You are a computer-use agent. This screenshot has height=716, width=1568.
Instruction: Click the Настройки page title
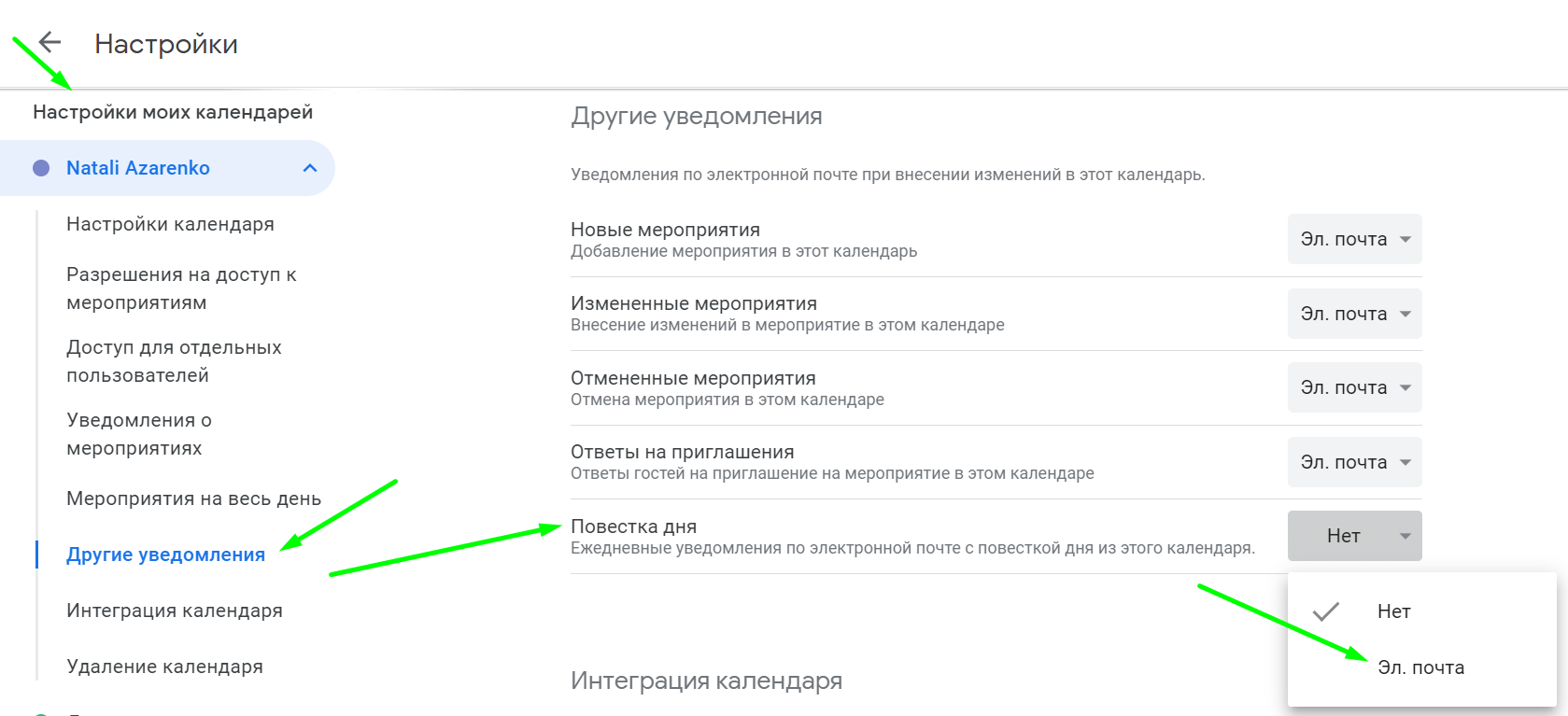(166, 44)
